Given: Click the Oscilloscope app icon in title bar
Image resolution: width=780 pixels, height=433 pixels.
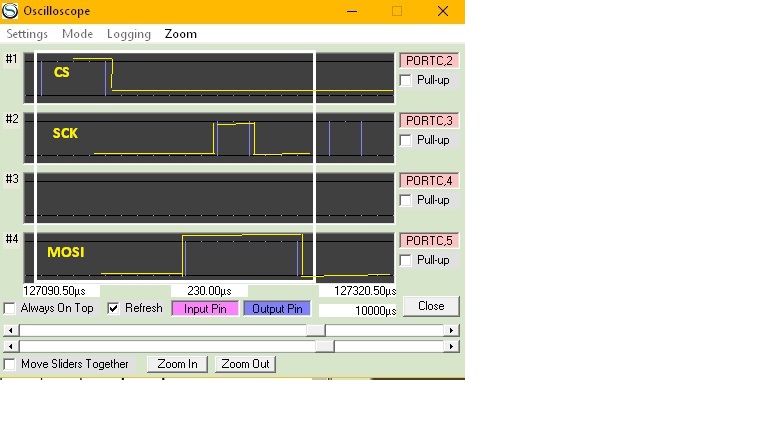Looking at the screenshot, I should click(x=10, y=11).
